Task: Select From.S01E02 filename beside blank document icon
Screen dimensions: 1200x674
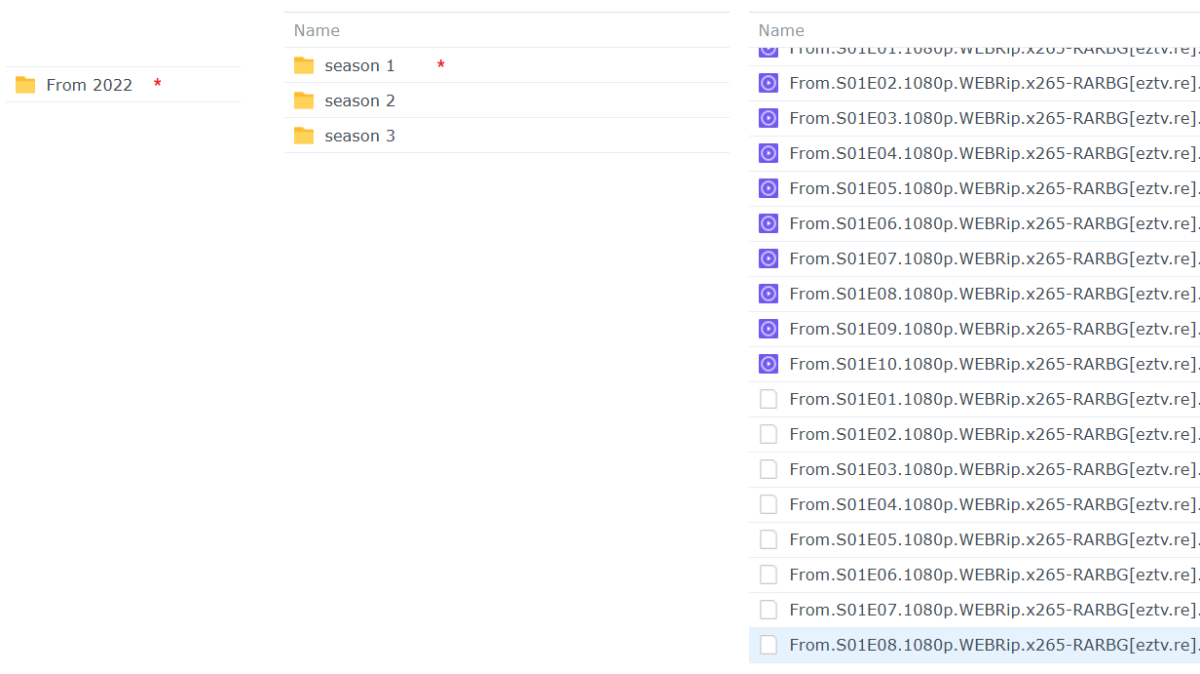Action: tap(994, 434)
